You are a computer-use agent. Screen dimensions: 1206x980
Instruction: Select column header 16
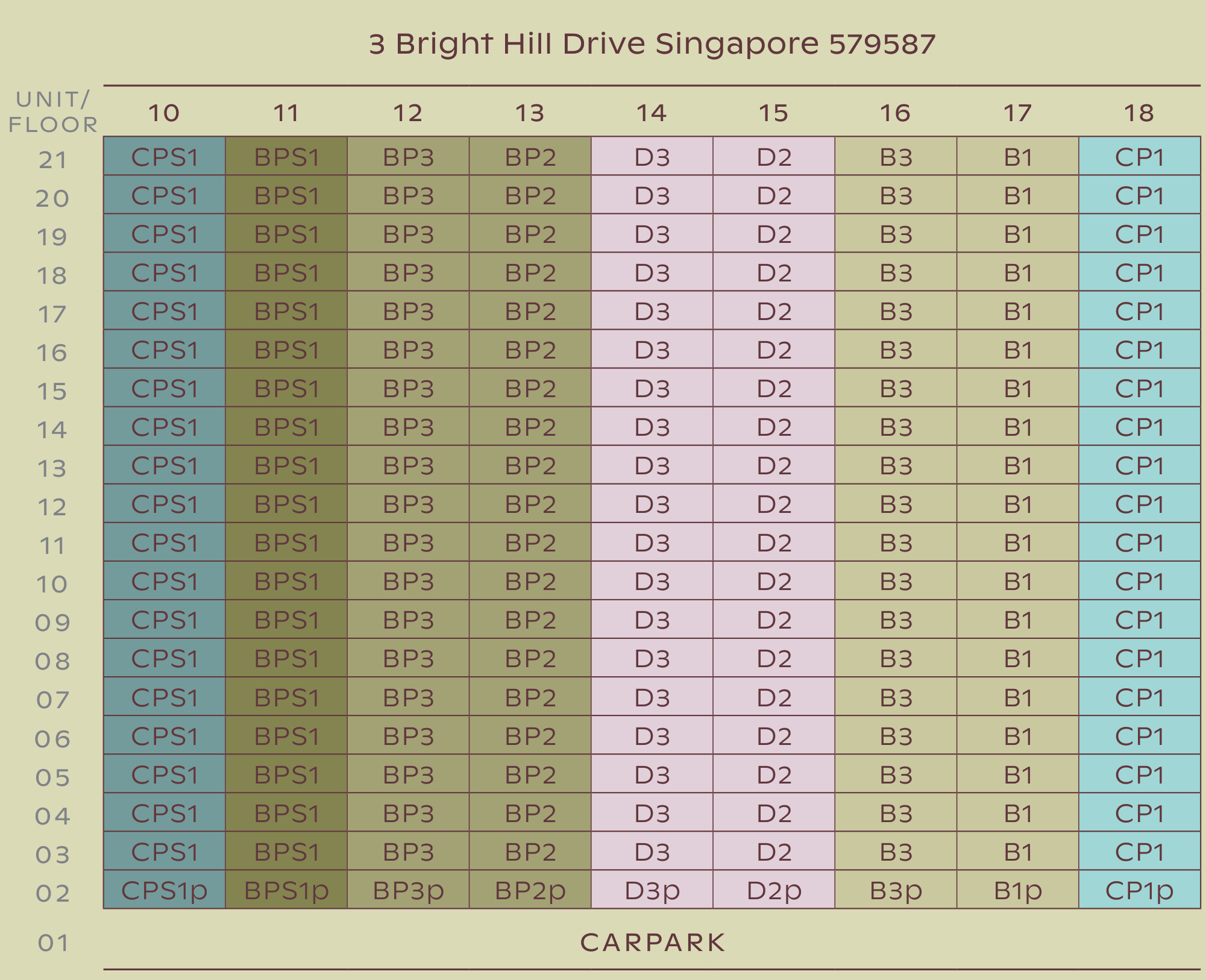[896, 113]
